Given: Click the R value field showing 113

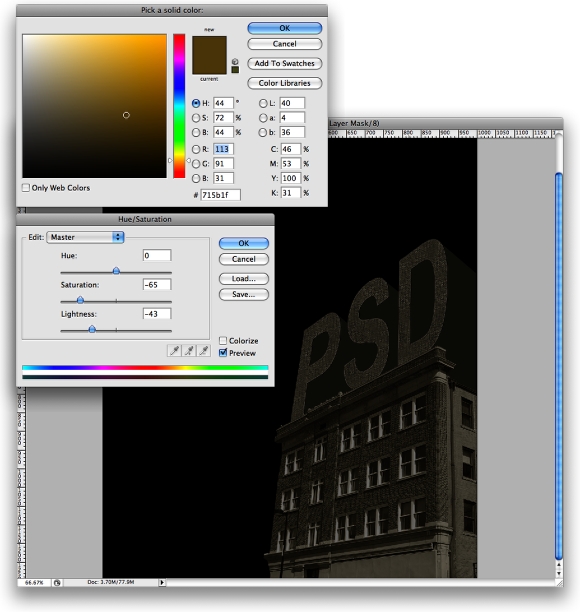Looking at the screenshot, I should pyautogui.click(x=223, y=149).
